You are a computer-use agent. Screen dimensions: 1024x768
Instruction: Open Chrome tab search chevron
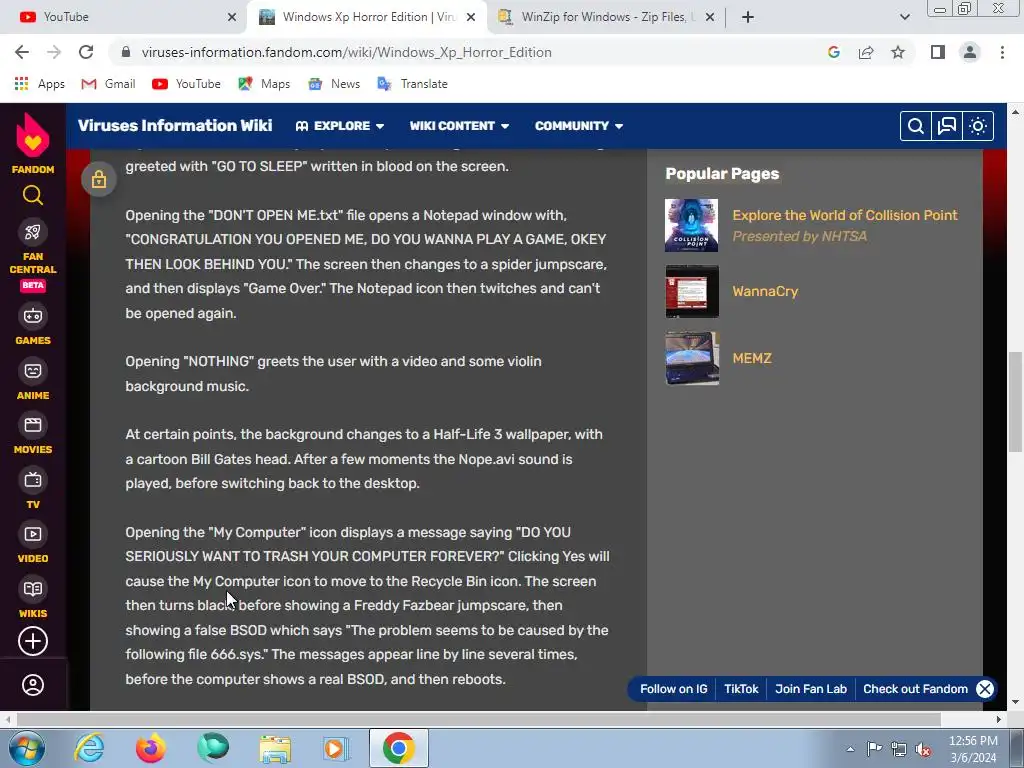coord(904,17)
